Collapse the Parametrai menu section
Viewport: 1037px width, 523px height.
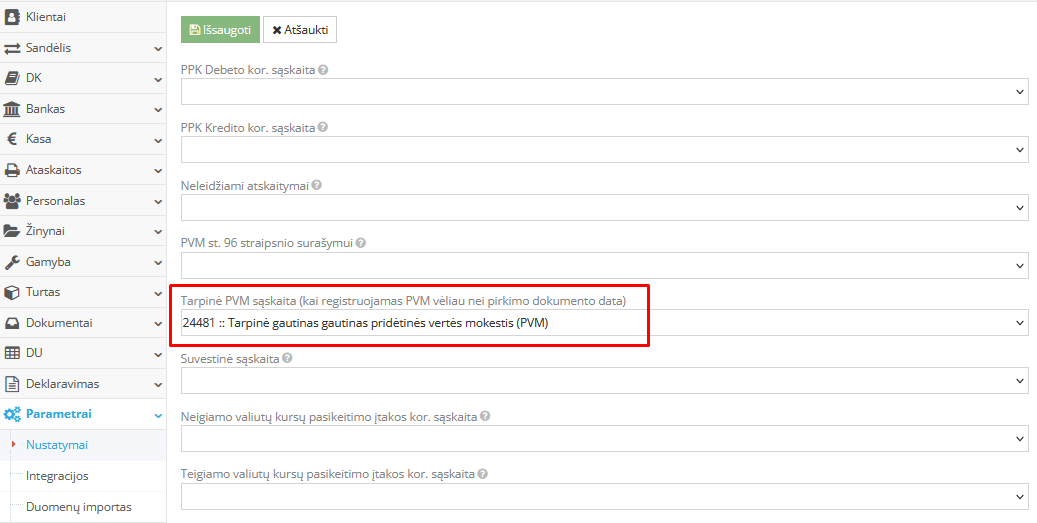(158, 414)
